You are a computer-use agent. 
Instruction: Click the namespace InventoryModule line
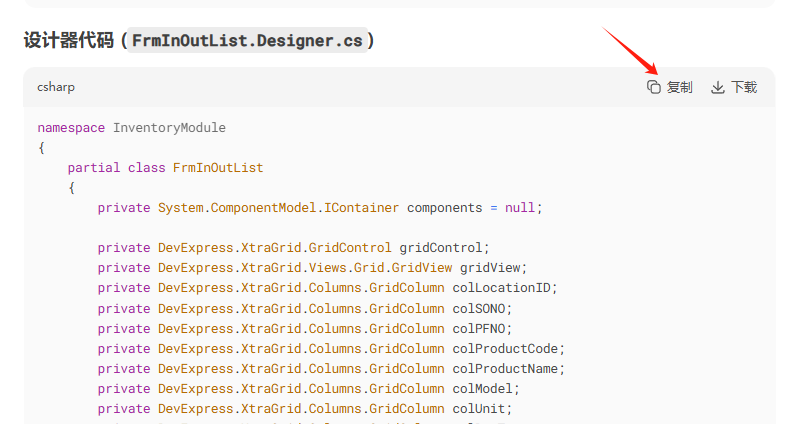click(x=131, y=128)
